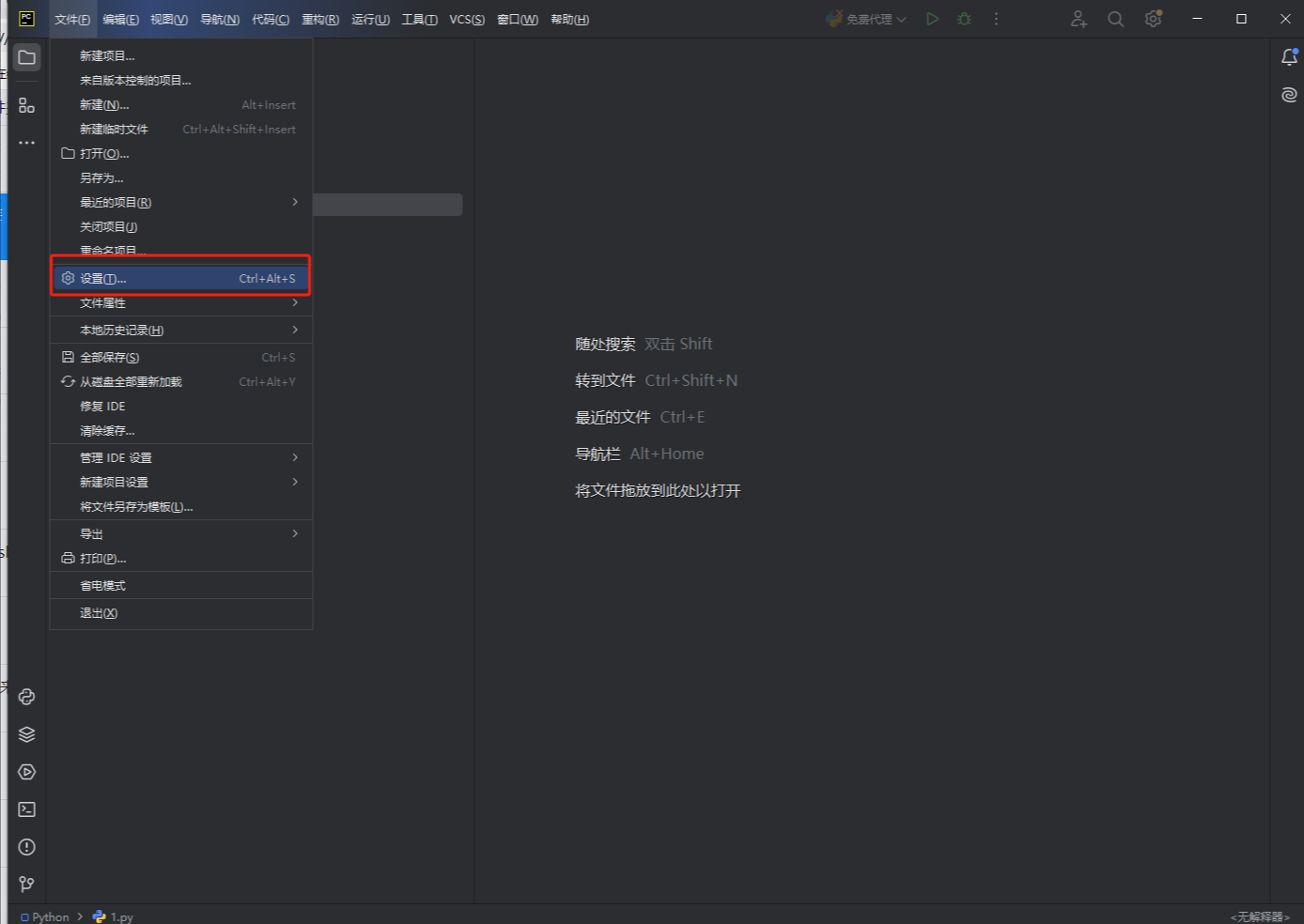Choose 修复 IDE menu entry

[181, 406]
